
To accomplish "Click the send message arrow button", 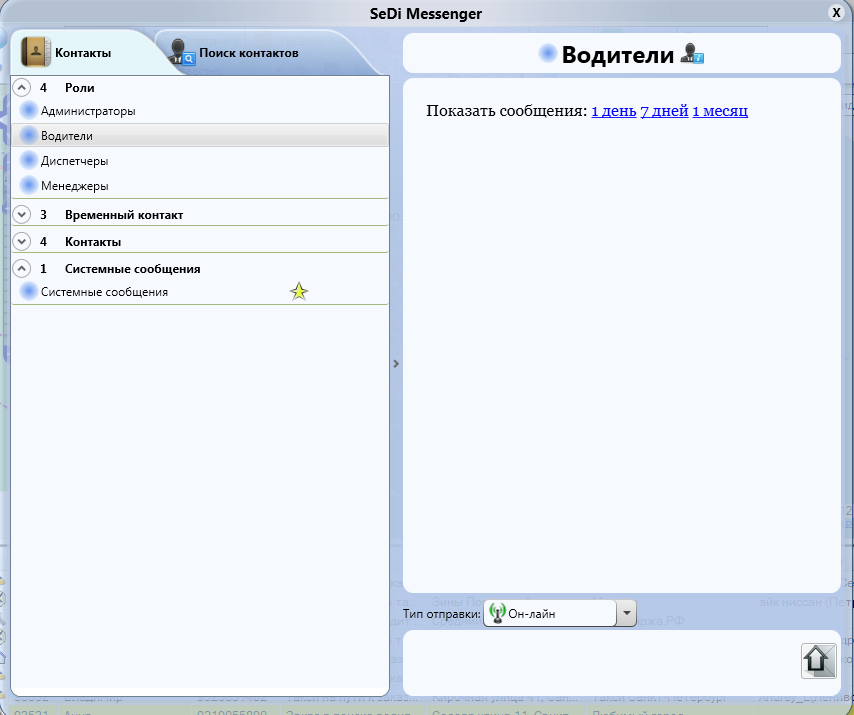I will (x=818, y=661).
